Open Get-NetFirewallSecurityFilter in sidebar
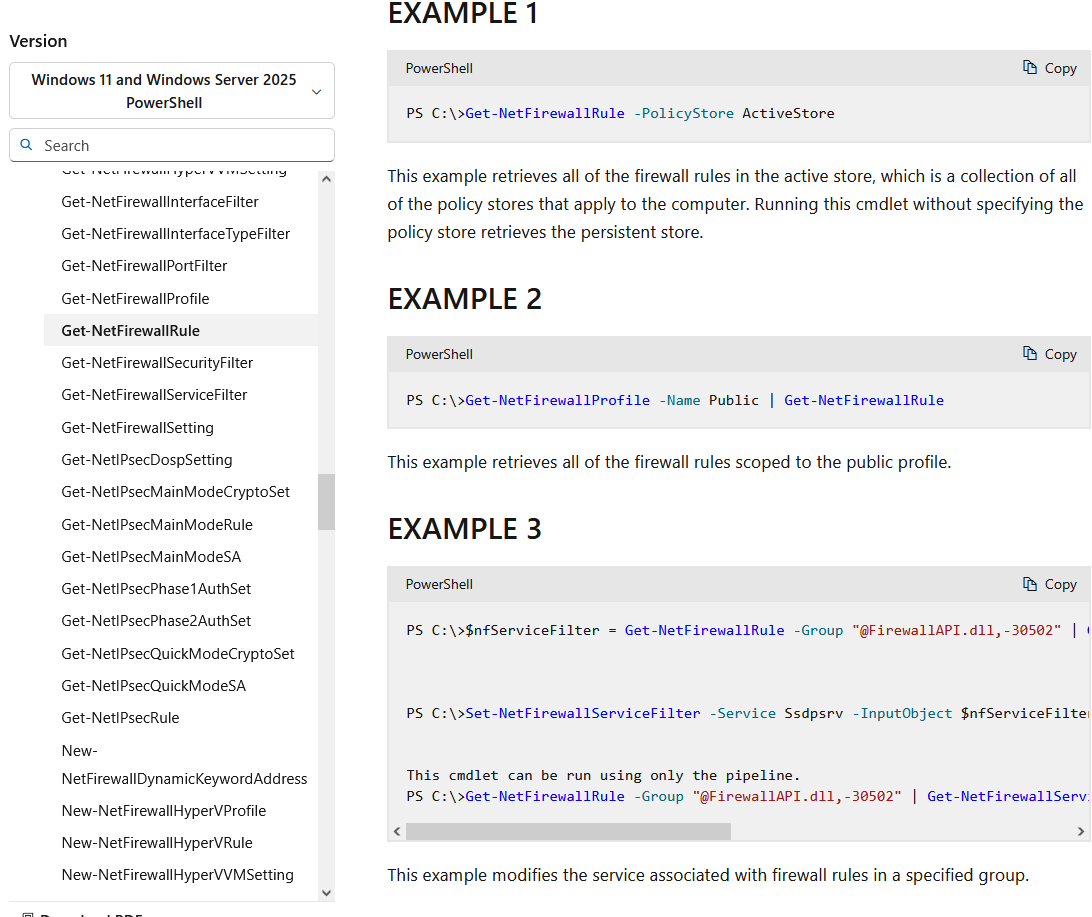This screenshot has height=917, width=1092. tap(157, 363)
